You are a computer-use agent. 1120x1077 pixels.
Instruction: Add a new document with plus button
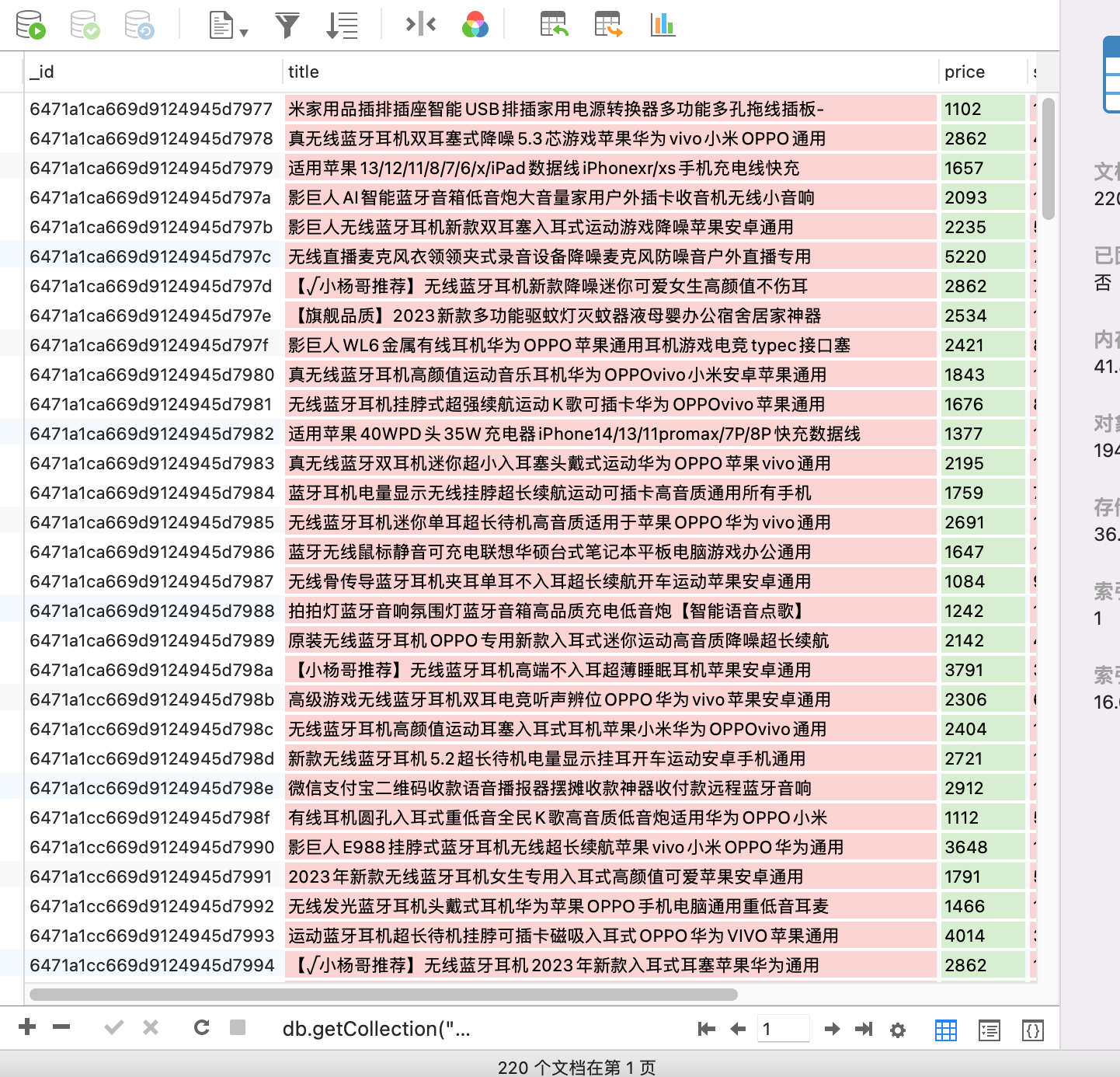27,1027
